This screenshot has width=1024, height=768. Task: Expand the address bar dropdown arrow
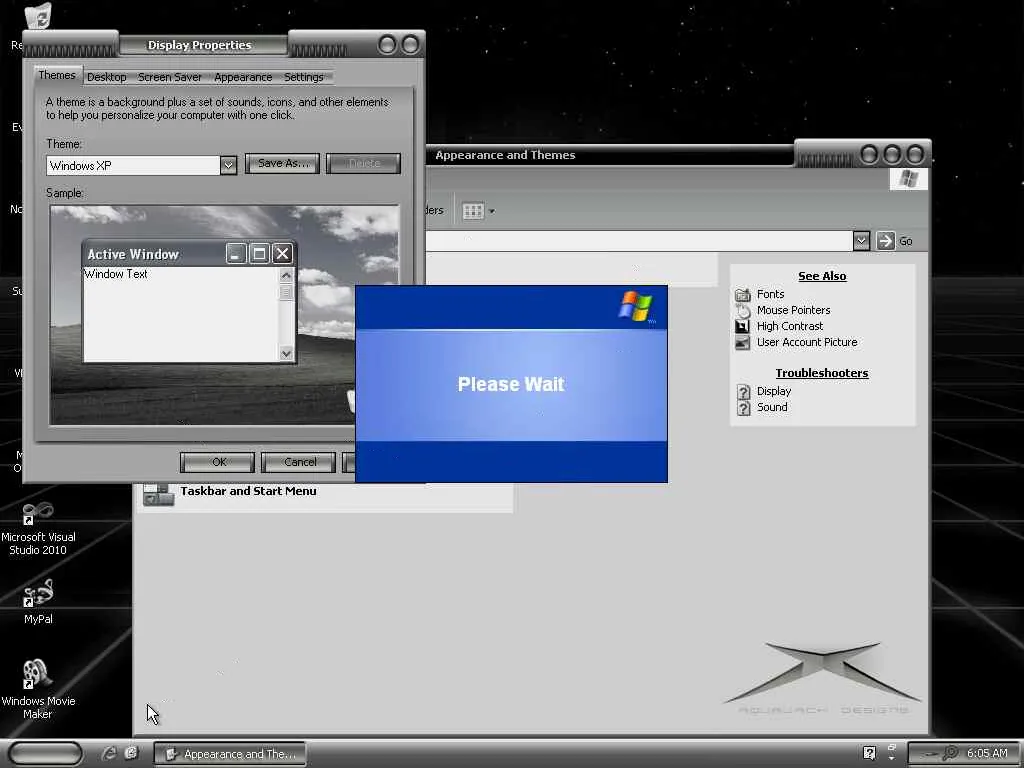[861, 241]
